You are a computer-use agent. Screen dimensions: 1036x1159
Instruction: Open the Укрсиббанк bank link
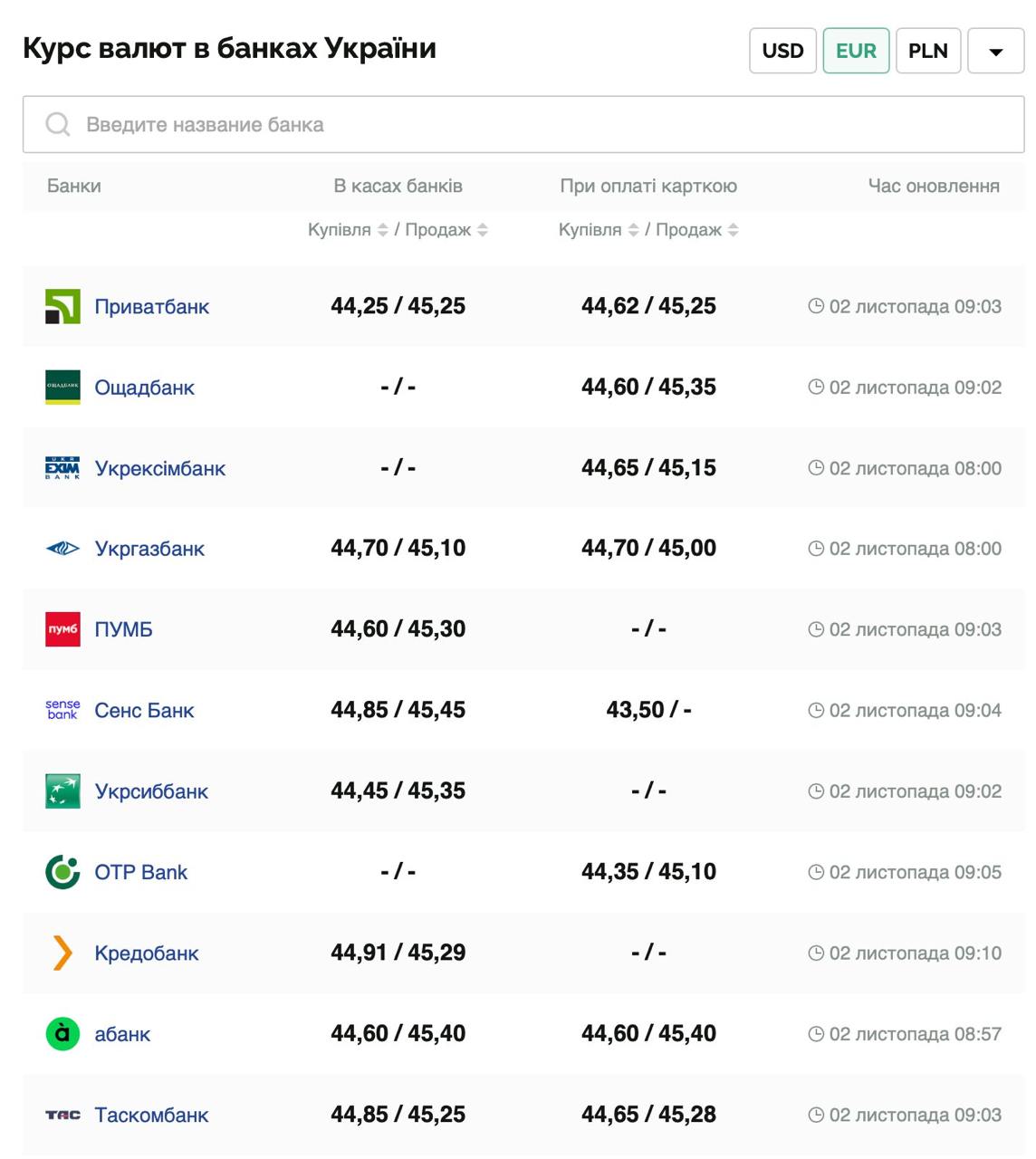click(x=151, y=791)
